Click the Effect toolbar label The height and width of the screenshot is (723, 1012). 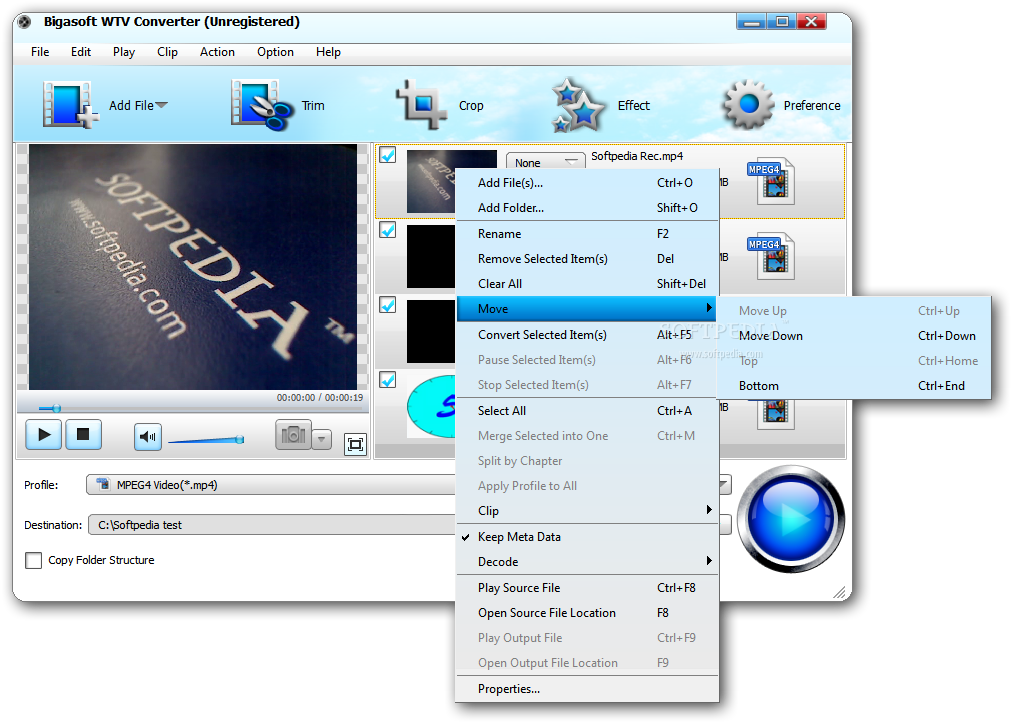pos(634,106)
